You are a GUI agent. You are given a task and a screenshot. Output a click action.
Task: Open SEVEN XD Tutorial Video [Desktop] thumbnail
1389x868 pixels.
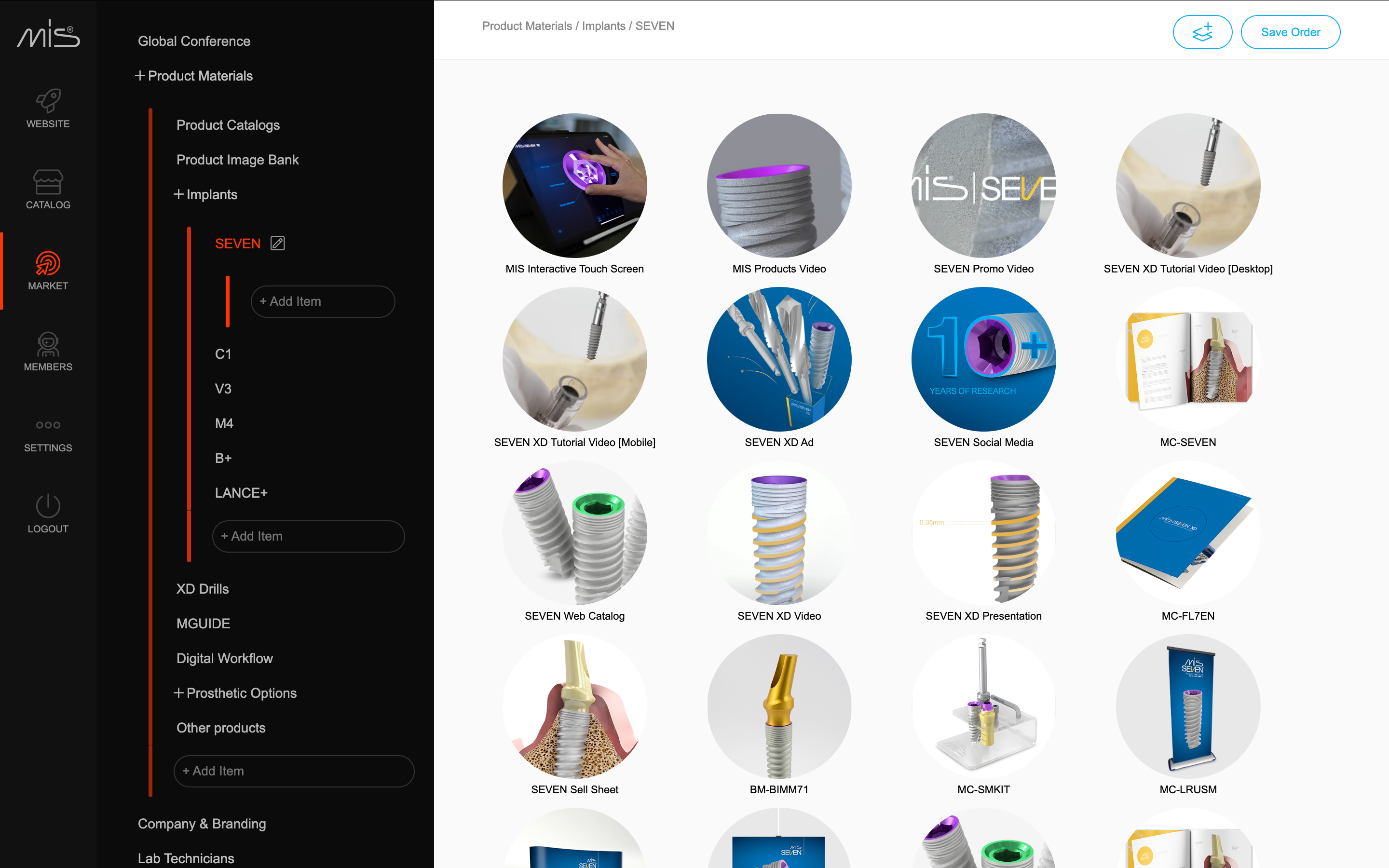(1188, 186)
